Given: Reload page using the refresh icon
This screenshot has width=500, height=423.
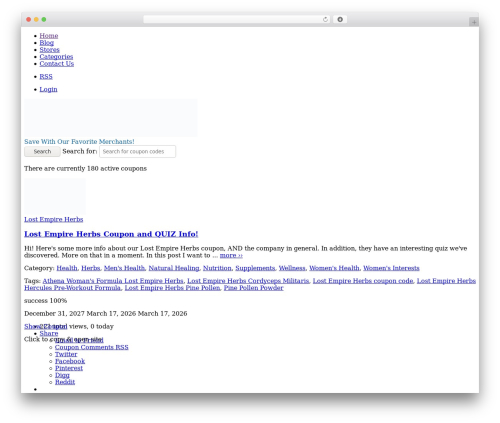Looking at the screenshot, I should point(325,19).
